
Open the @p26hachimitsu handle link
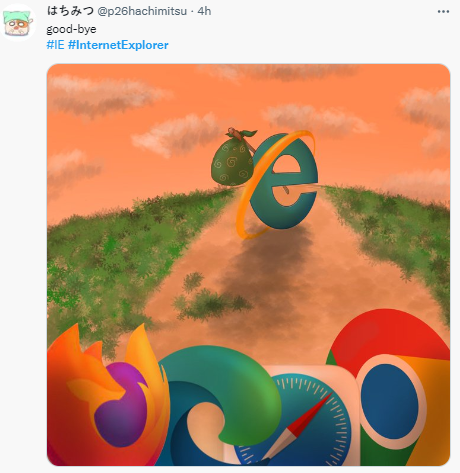(142, 11)
